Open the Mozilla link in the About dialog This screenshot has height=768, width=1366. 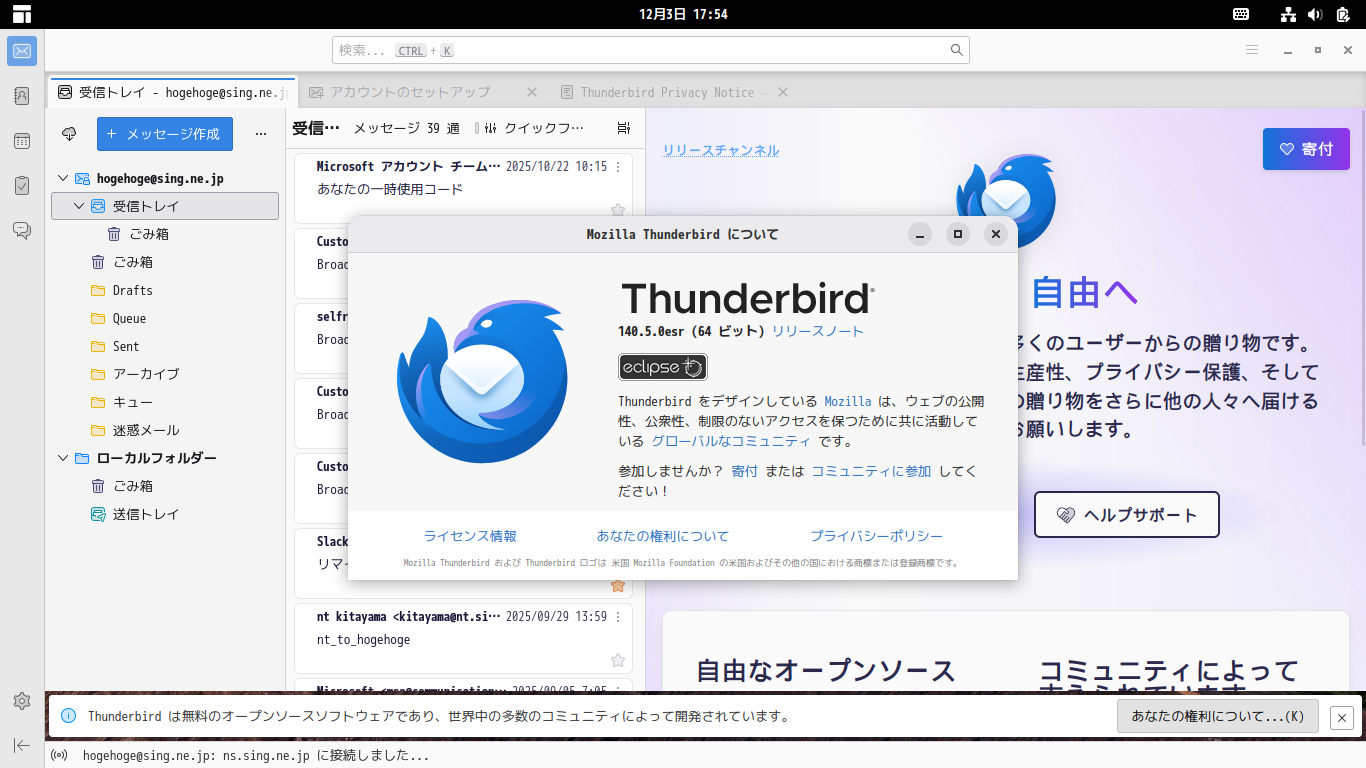click(x=848, y=401)
